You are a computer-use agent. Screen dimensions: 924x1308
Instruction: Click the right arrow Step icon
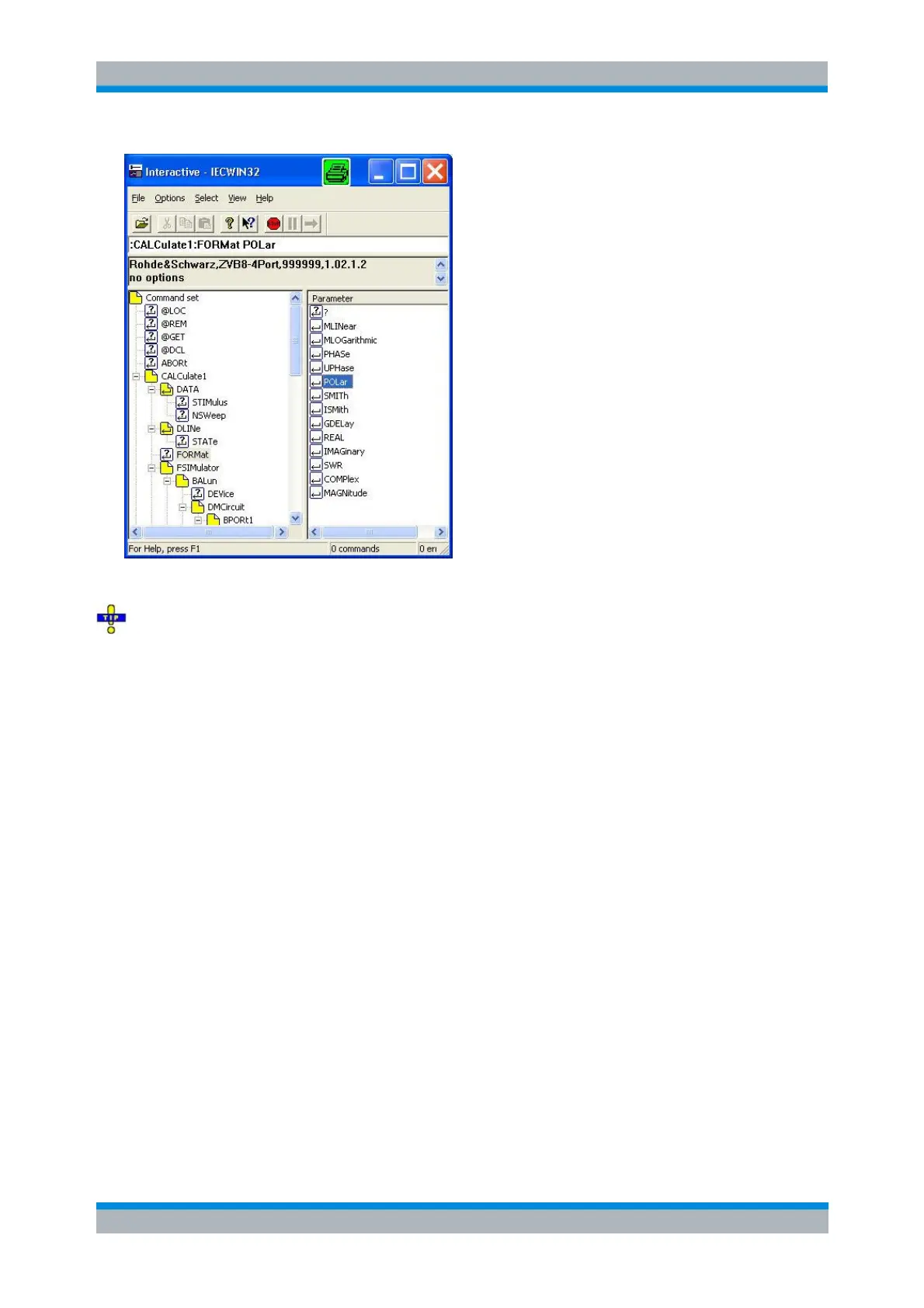311,224
